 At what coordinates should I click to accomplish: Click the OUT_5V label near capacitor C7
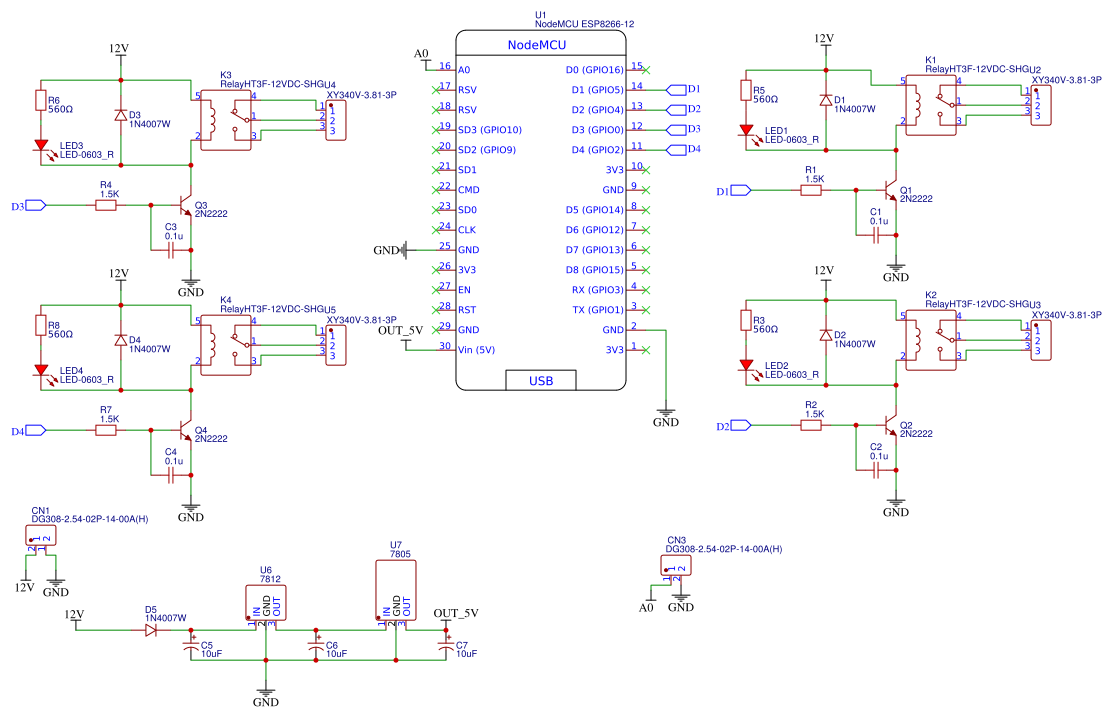tap(456, 613)
